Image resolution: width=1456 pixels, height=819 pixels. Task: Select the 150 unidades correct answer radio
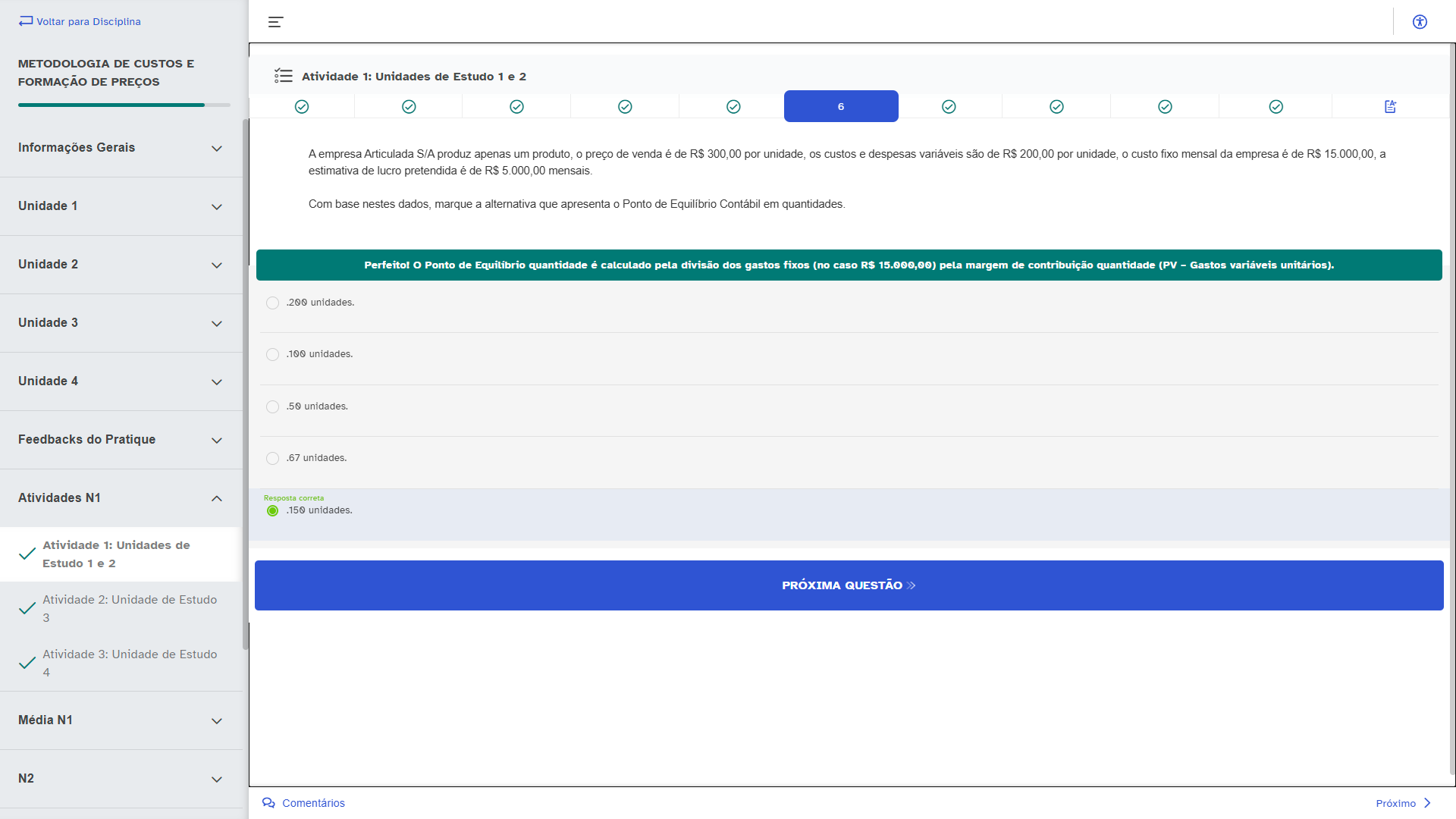click(272, 511)
